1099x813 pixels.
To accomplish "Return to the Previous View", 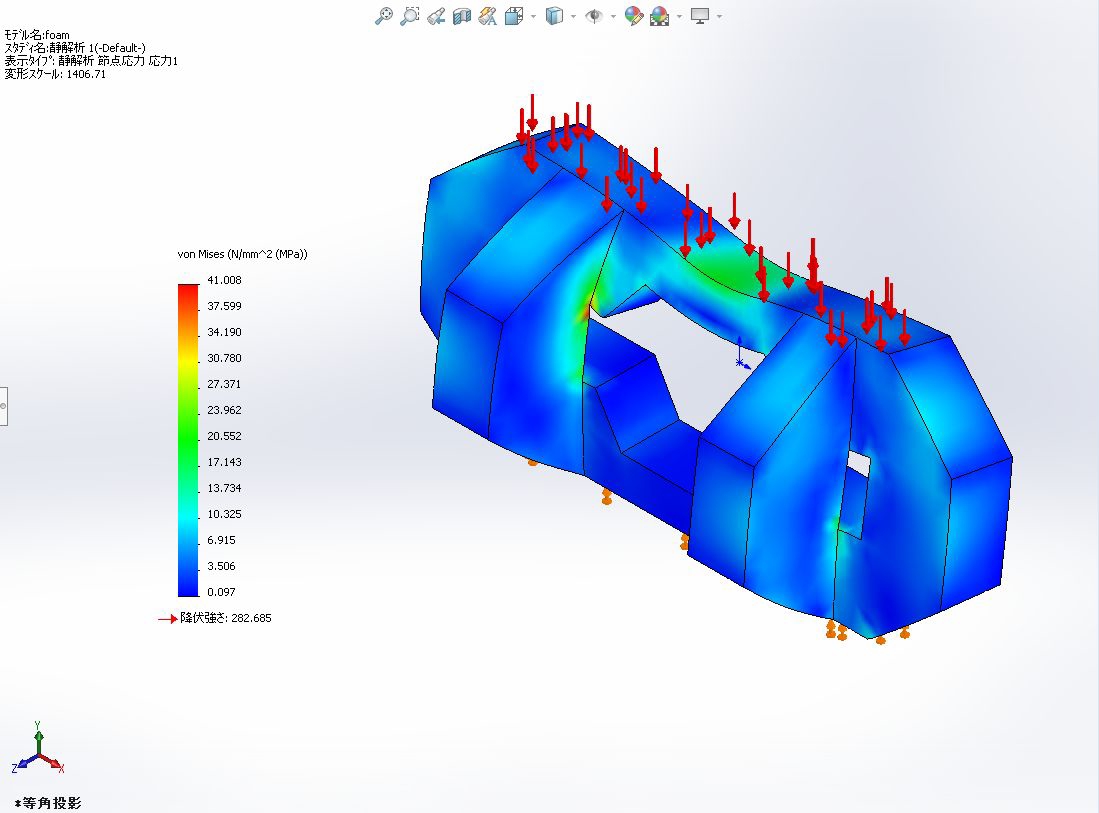I will (436, 16).
